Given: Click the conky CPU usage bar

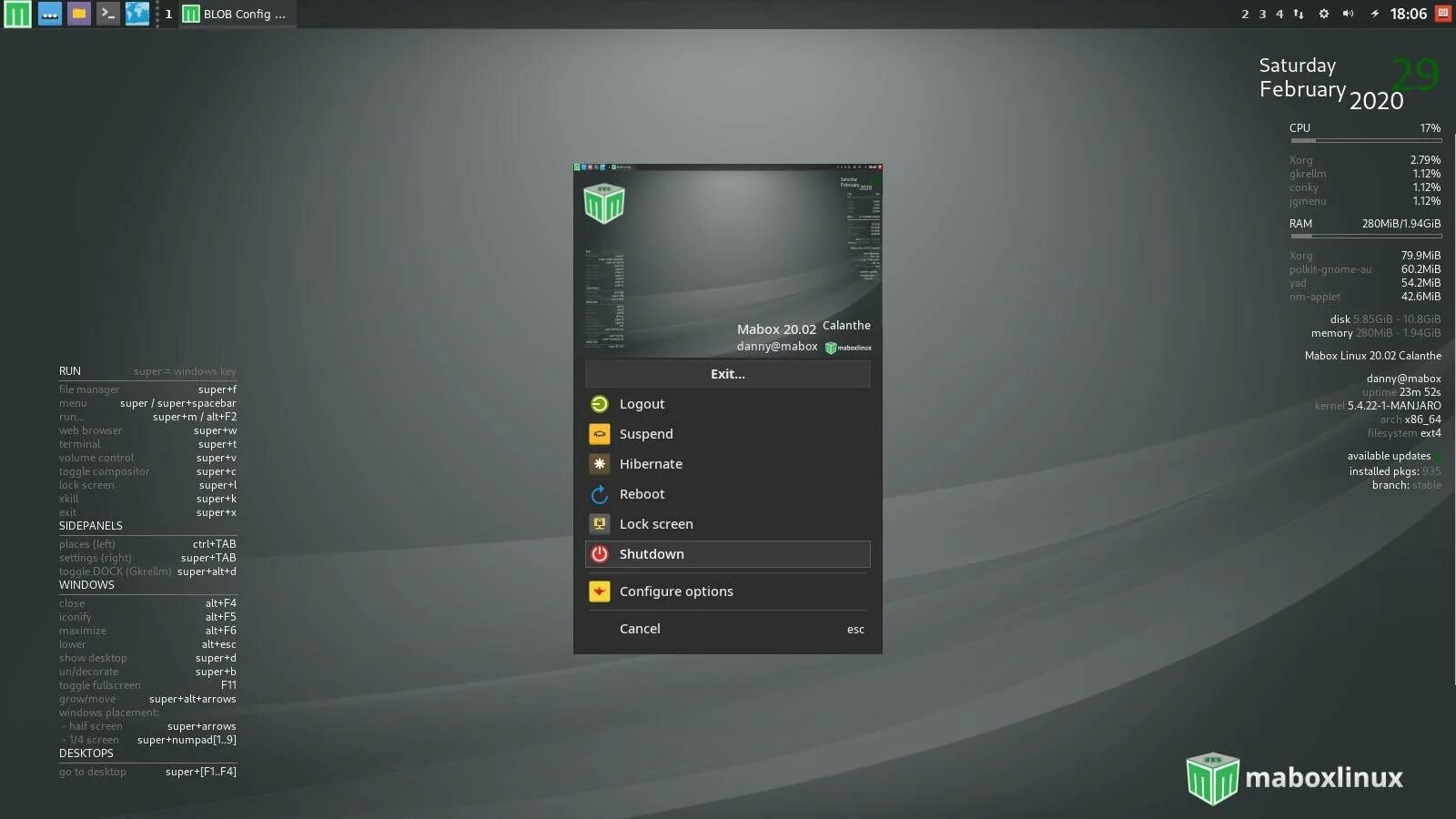Looking at the screenshot, I should point(1365,140).
